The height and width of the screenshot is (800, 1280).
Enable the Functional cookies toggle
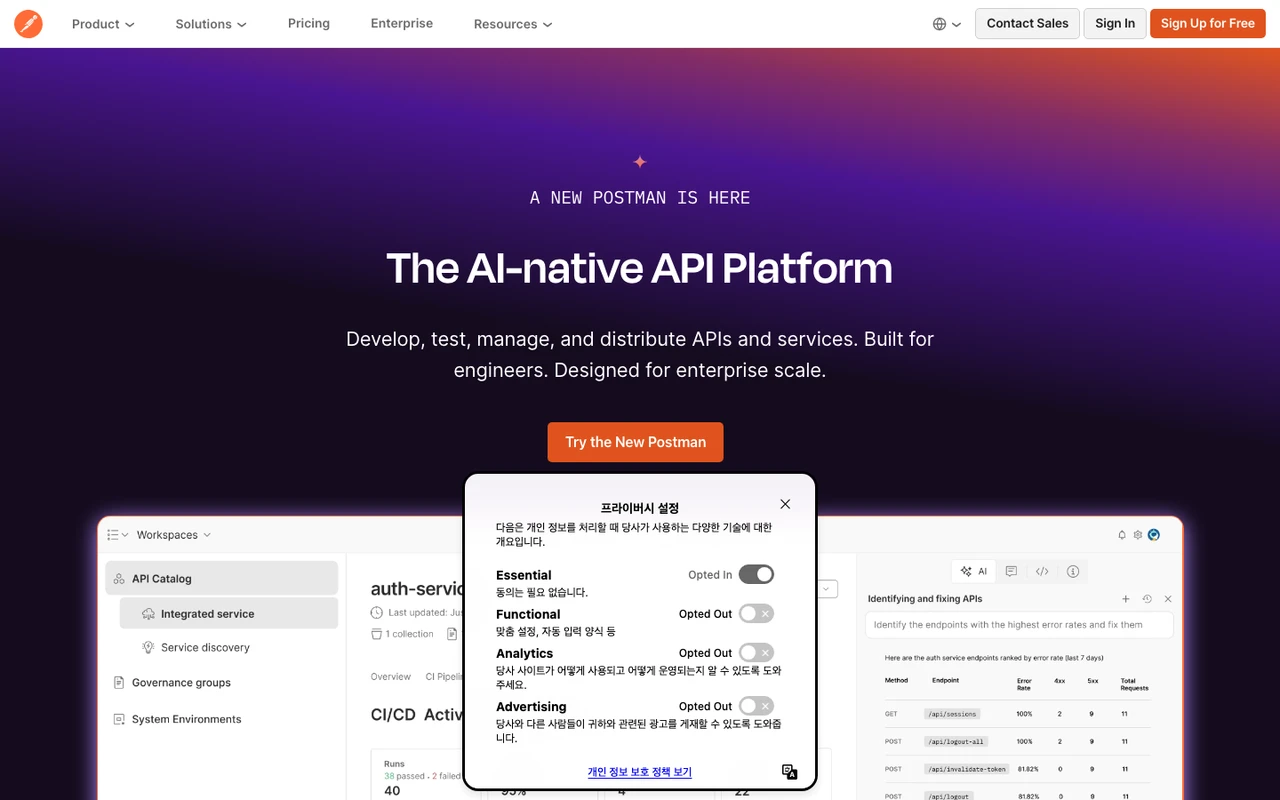(x=756, y=613)
